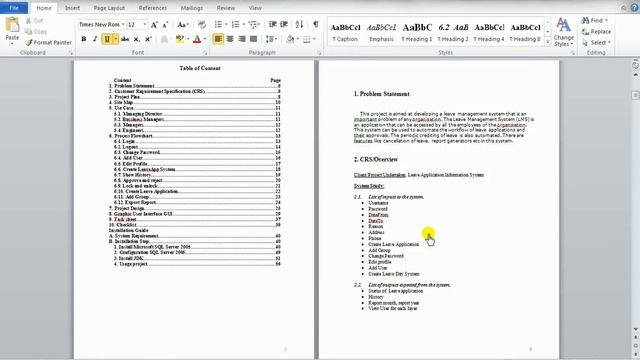Center align the text
The width and height of the screenshot is (640, 360).
point(230,39)
